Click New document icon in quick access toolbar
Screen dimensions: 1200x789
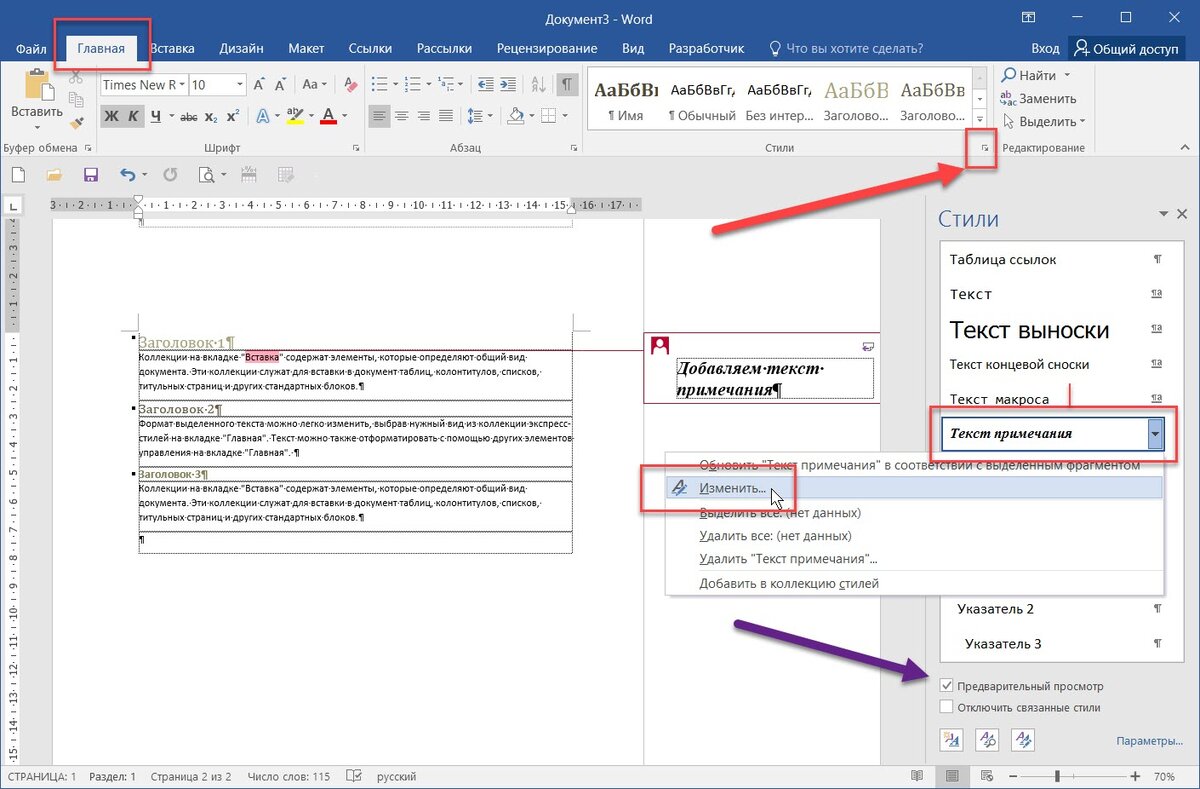tap(18, 175)
